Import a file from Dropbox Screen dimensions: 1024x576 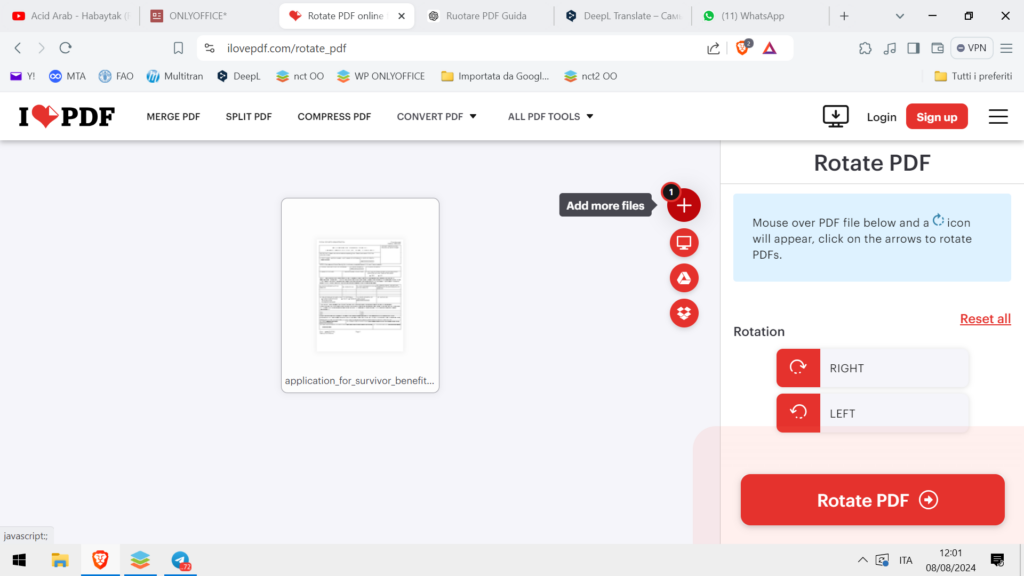684,313
